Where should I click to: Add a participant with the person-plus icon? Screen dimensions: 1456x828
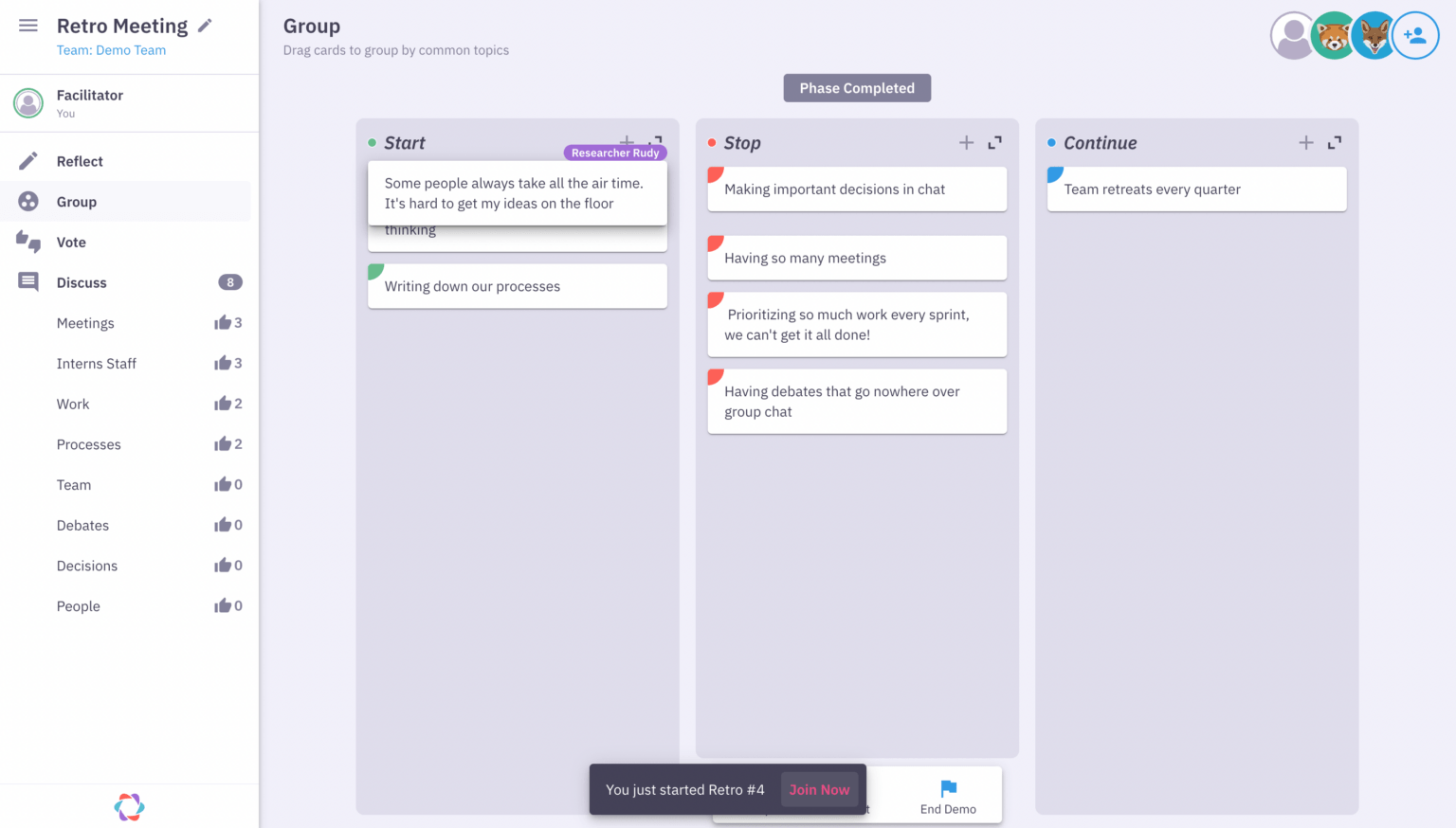1415,35
